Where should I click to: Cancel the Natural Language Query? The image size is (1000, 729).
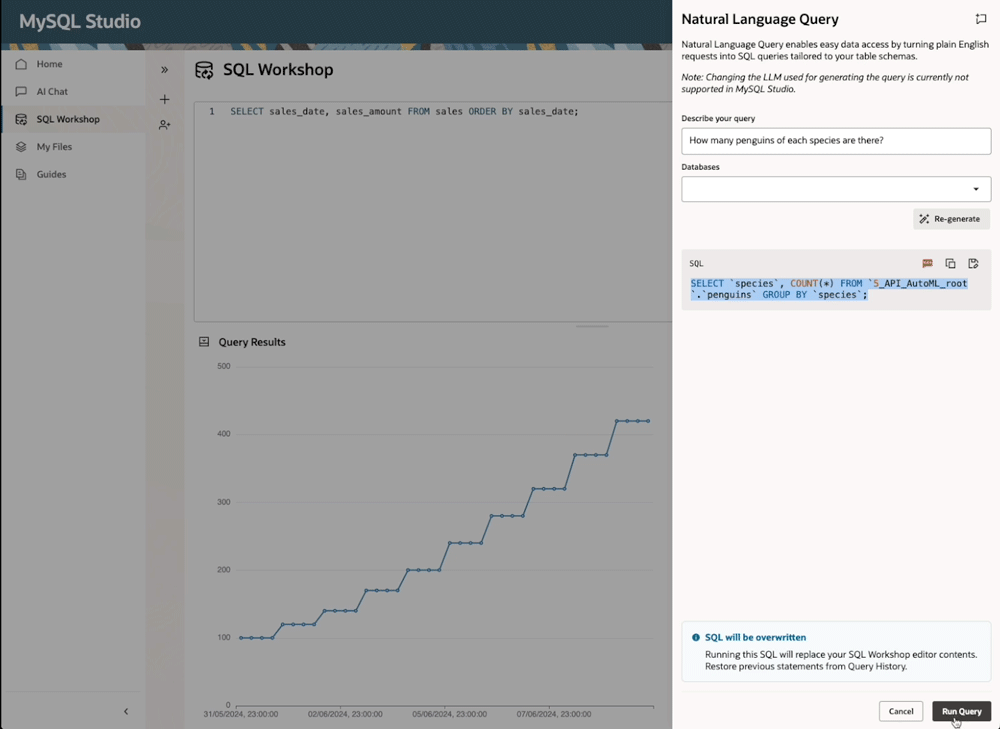[x=900, y=711]
